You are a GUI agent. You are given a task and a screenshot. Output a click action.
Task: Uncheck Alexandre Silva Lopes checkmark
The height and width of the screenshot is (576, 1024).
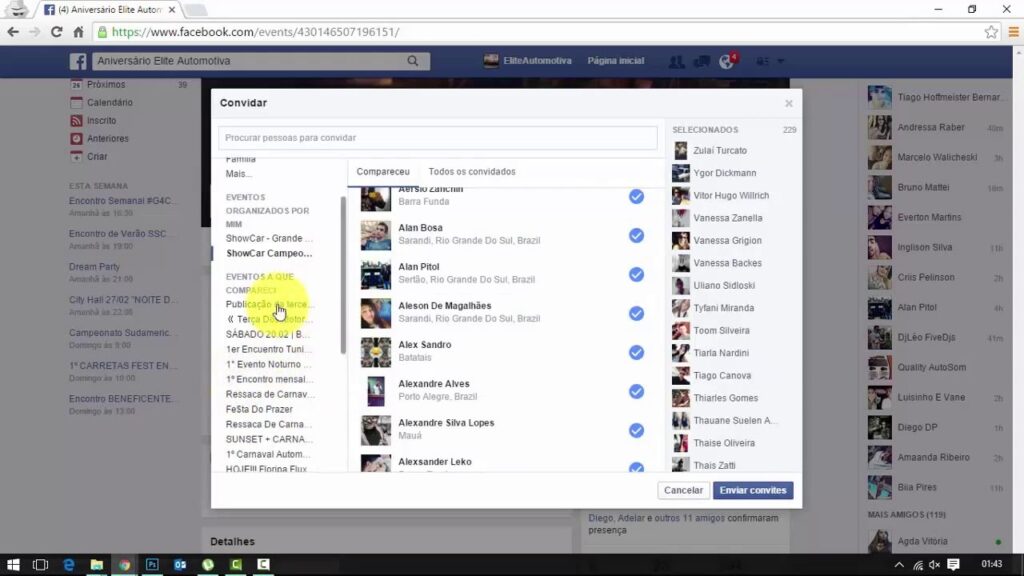click(636, 430)
